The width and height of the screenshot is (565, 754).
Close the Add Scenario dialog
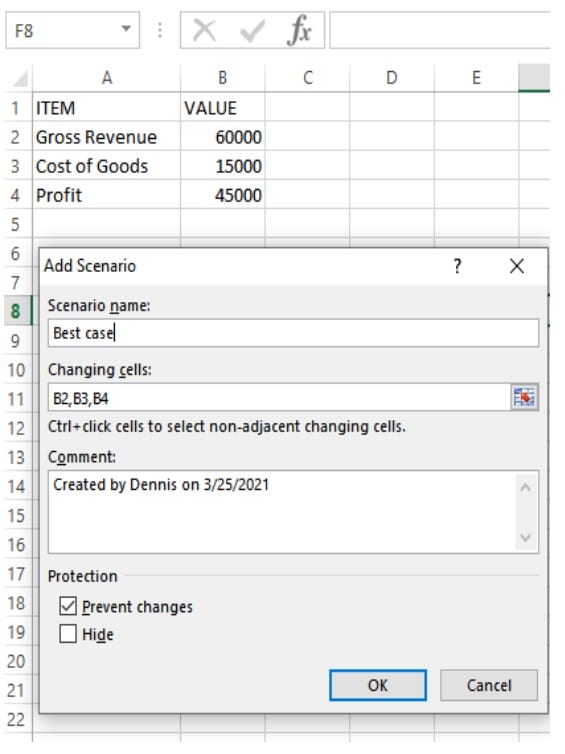click(x=517, y=266)
